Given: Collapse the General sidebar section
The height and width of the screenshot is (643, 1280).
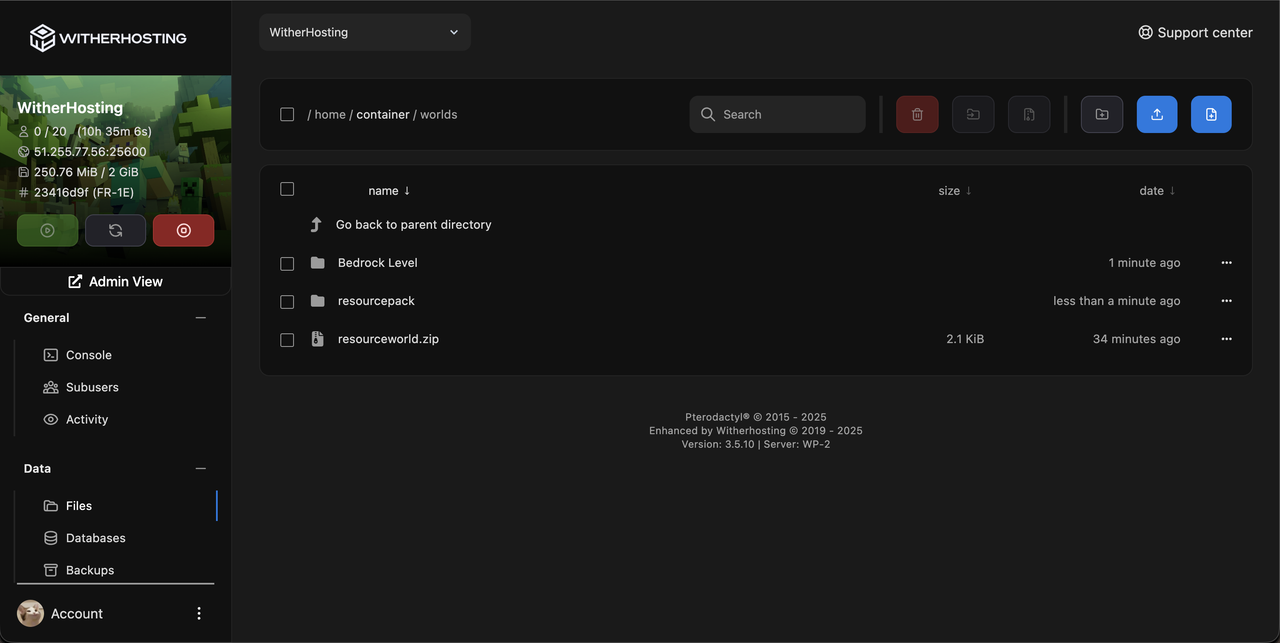Looking at the screenshot, I should [201, 318].
